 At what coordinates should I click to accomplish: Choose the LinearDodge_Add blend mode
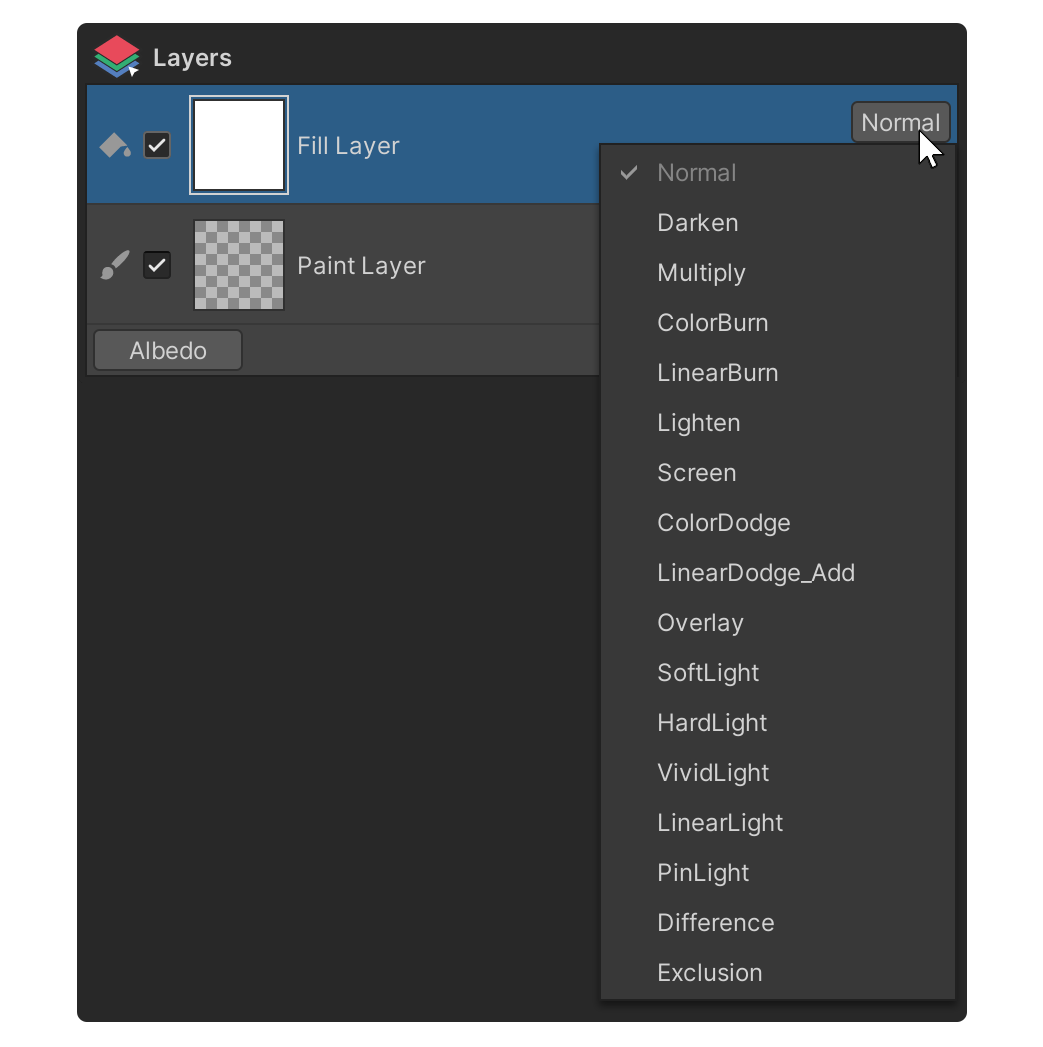coord(778,573)
